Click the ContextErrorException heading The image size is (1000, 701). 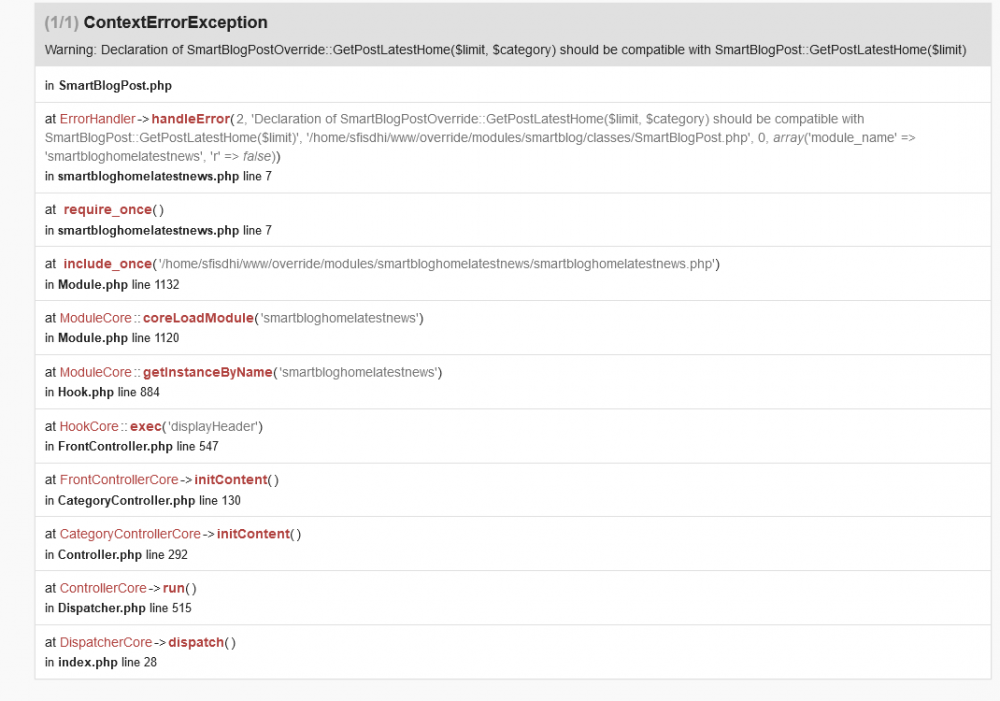click(175, 22)
